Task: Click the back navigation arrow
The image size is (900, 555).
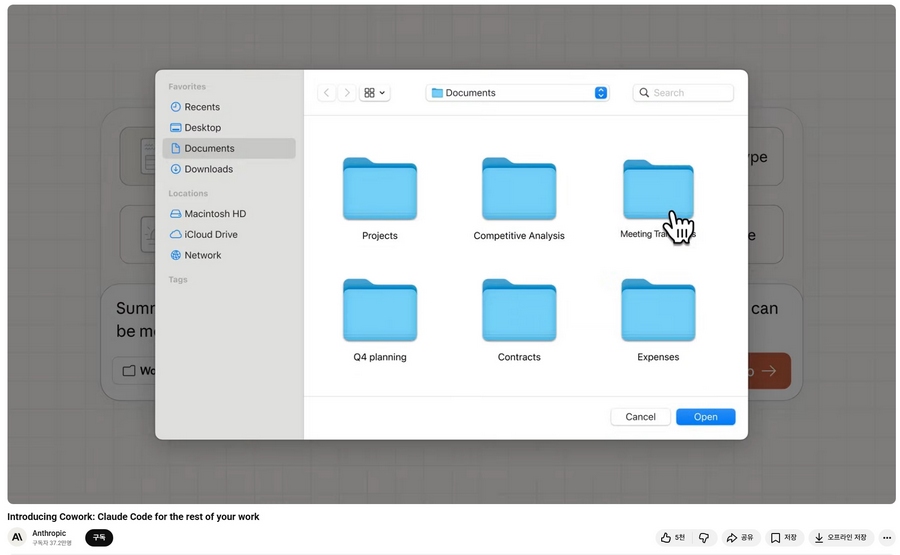Action: [x=327, y=93]
